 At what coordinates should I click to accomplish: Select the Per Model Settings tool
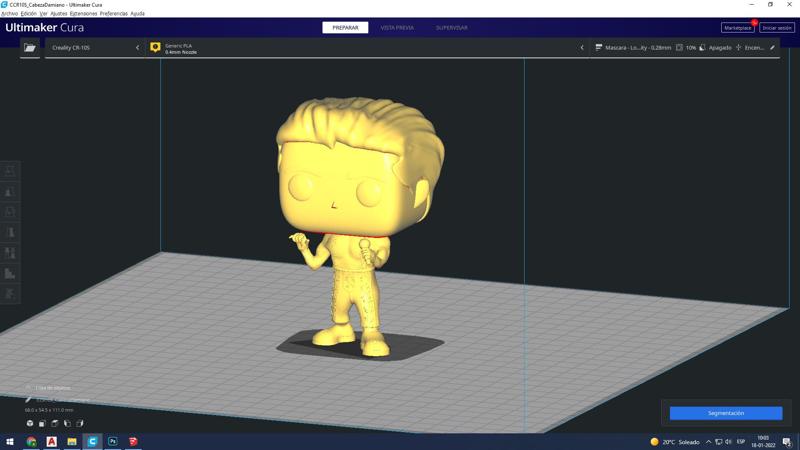tap(10, 253)
